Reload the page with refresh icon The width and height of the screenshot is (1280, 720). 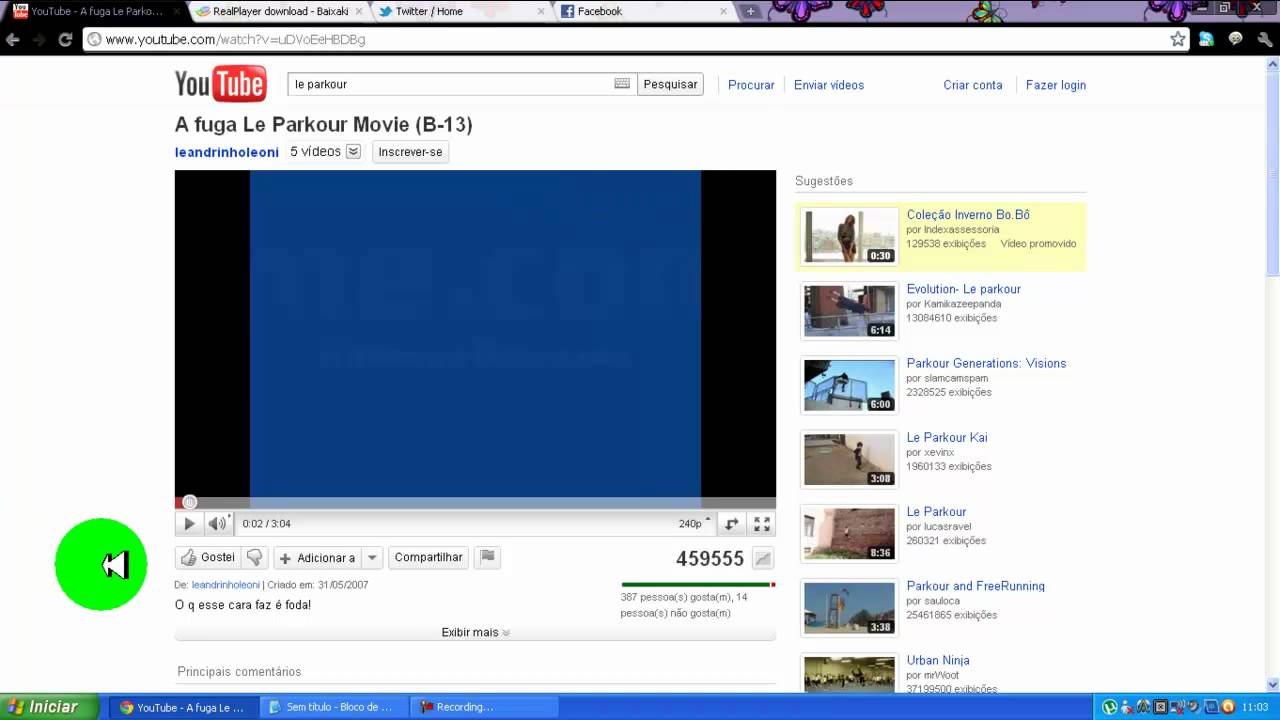pos(65,40)
